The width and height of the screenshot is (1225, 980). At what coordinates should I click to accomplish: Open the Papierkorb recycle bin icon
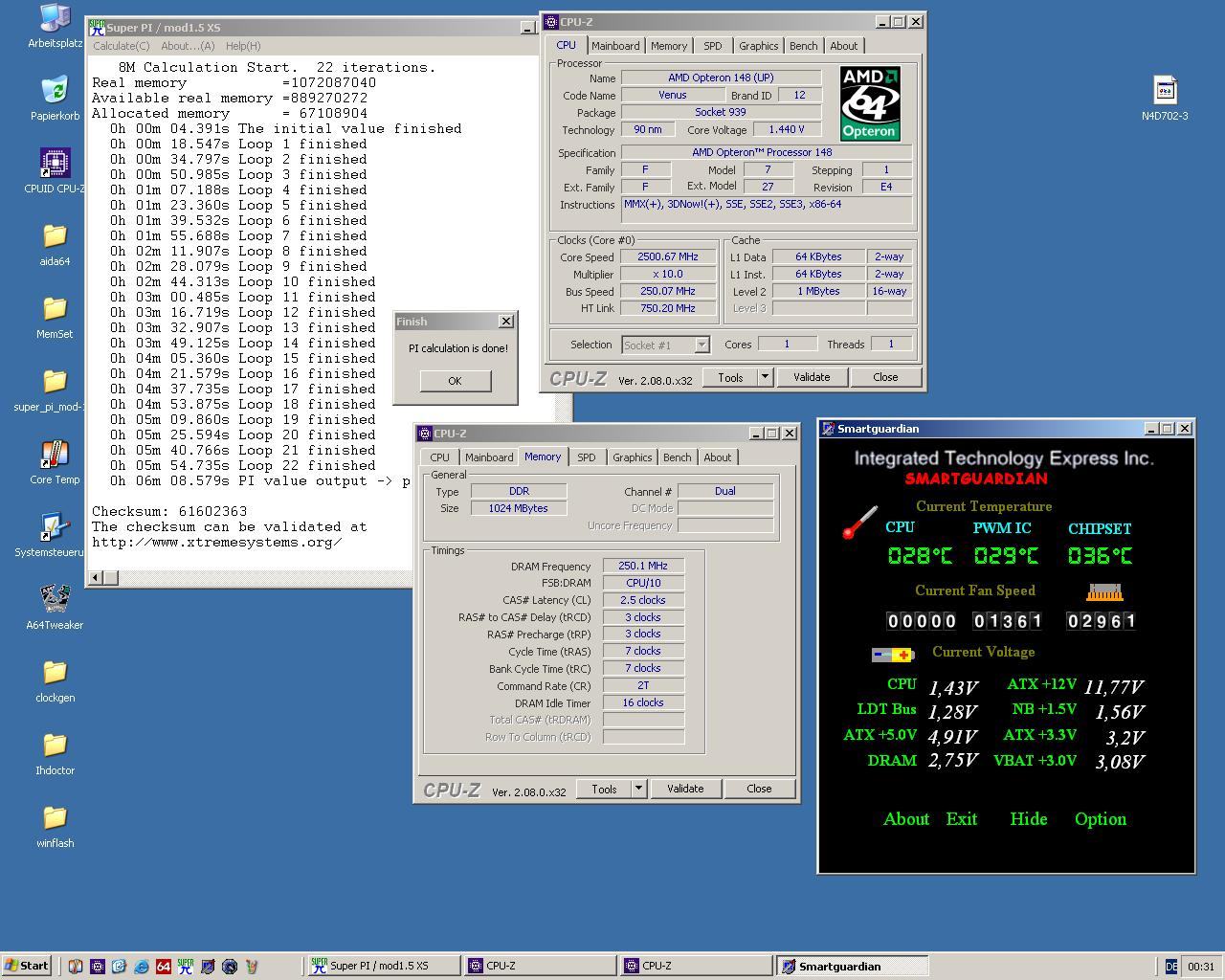point(55,90)
